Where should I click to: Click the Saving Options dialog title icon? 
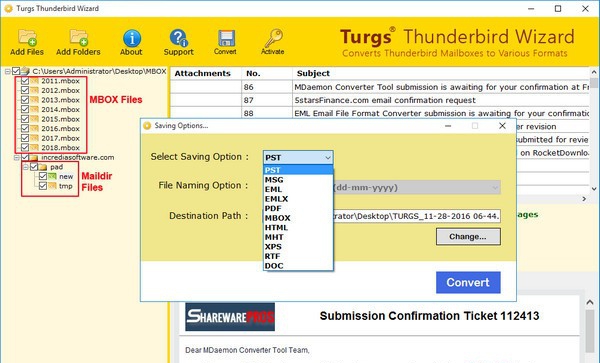click(147, 126)
